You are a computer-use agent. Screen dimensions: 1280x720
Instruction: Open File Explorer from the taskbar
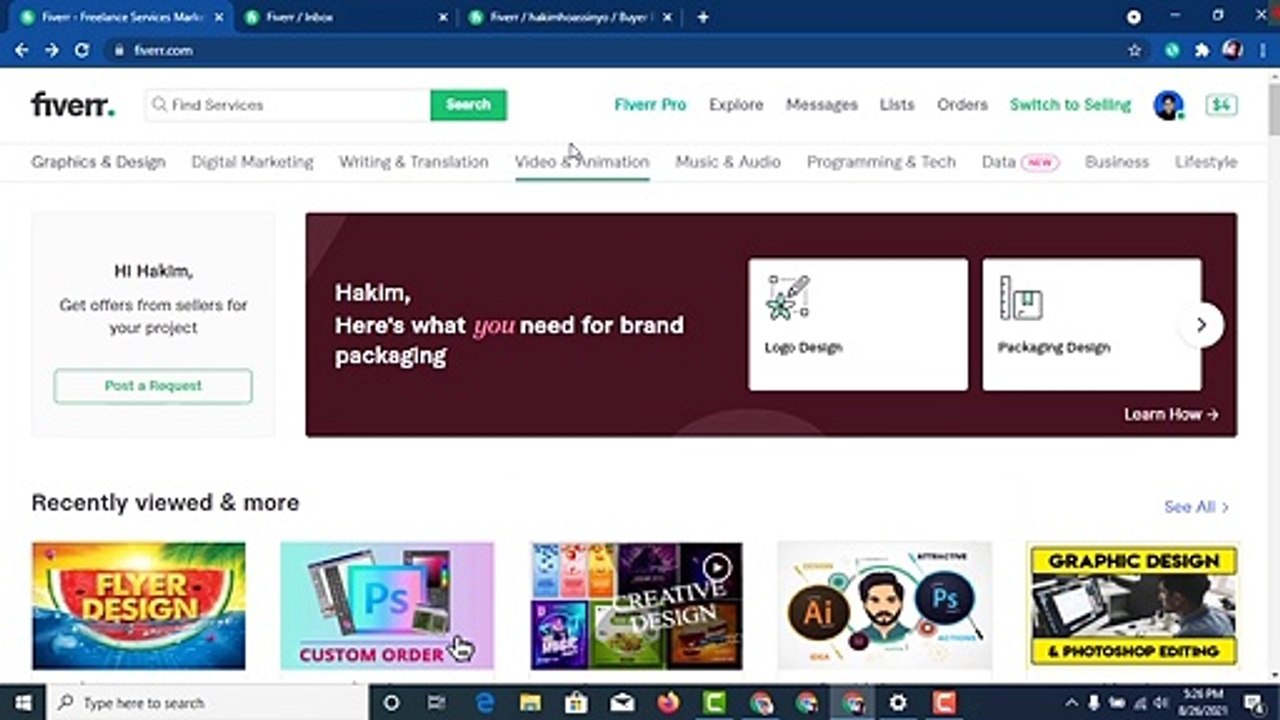pos(531,702)
